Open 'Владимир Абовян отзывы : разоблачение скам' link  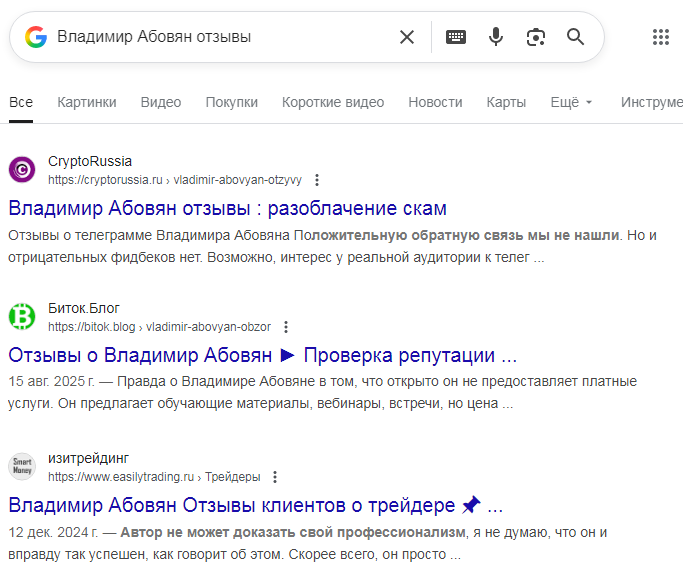pyautogui.click(x=227, y=208)
